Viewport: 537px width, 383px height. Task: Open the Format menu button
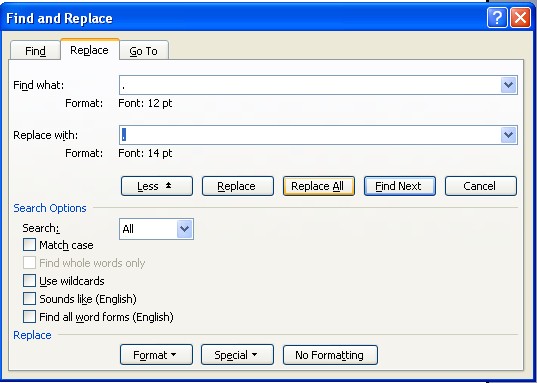(x=157, y=355)
